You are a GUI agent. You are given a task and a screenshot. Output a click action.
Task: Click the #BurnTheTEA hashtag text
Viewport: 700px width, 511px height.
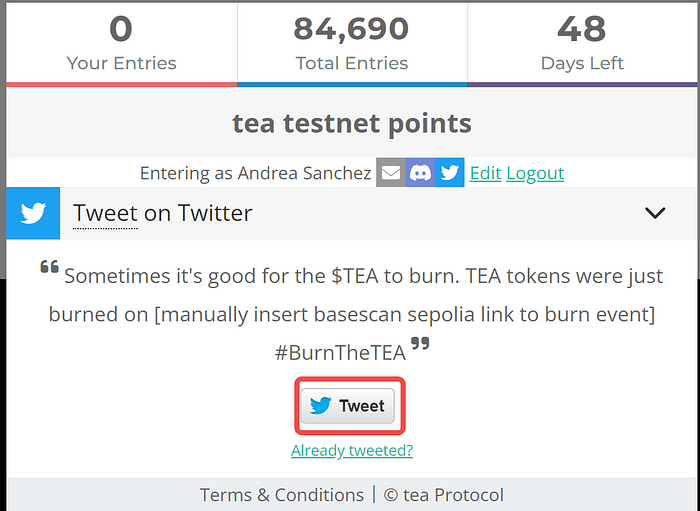pyautogui.click(x=340, y=353)
